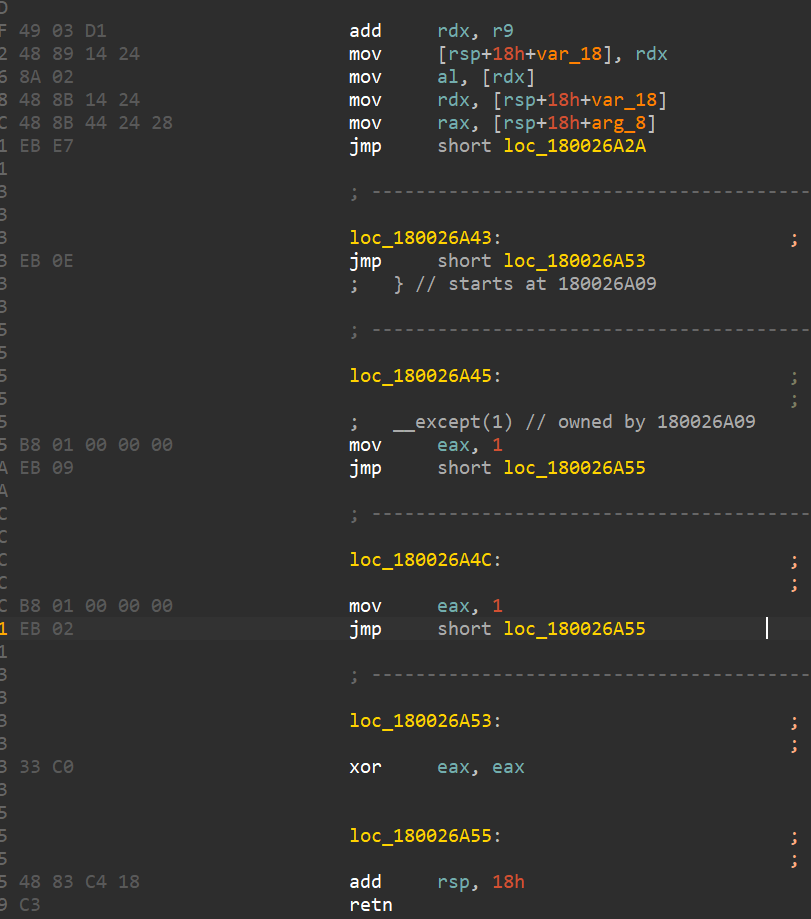Screen dimensions: 811x919
Task: Select the 'xor eax, eax' instruction mnemonic
Action: (x=366, y=767)
